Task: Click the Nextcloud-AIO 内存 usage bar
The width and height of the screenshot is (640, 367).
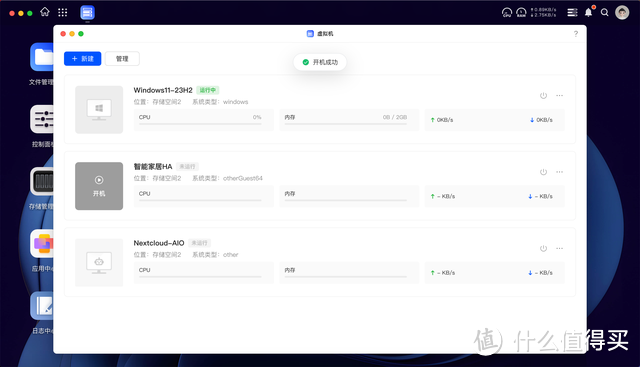Action: pos(346,276)
